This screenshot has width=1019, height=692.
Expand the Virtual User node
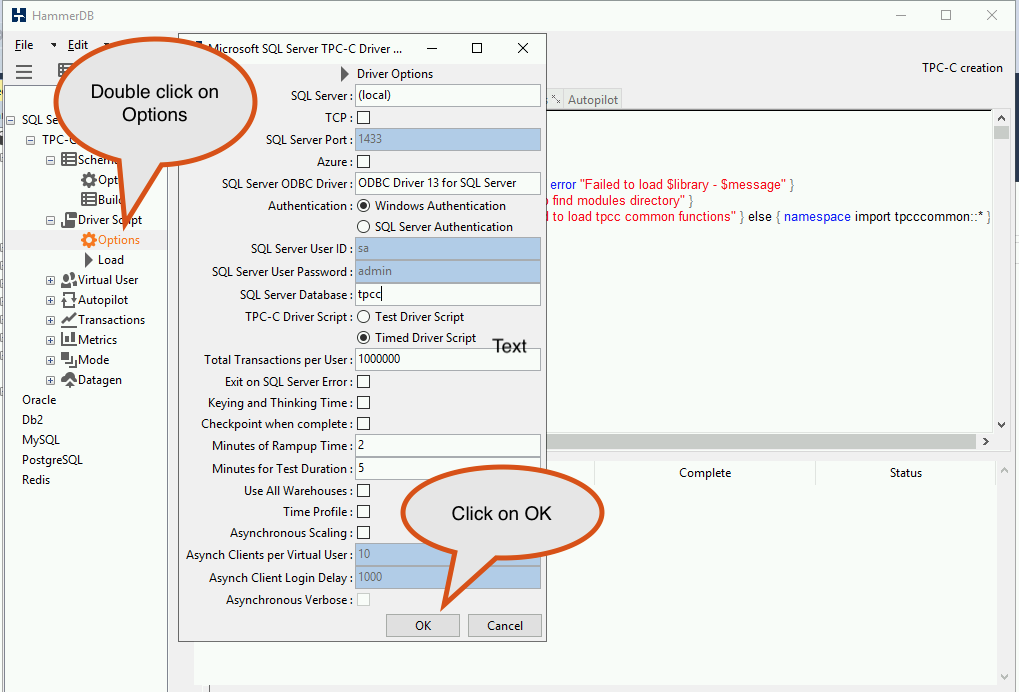[51, 281]
